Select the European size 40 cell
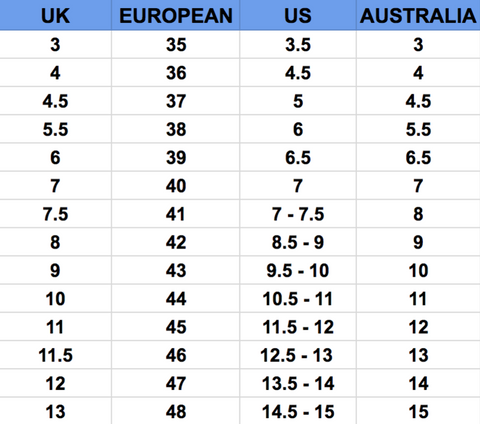Screen dimensions: 480x424 [x=176, y=186]
